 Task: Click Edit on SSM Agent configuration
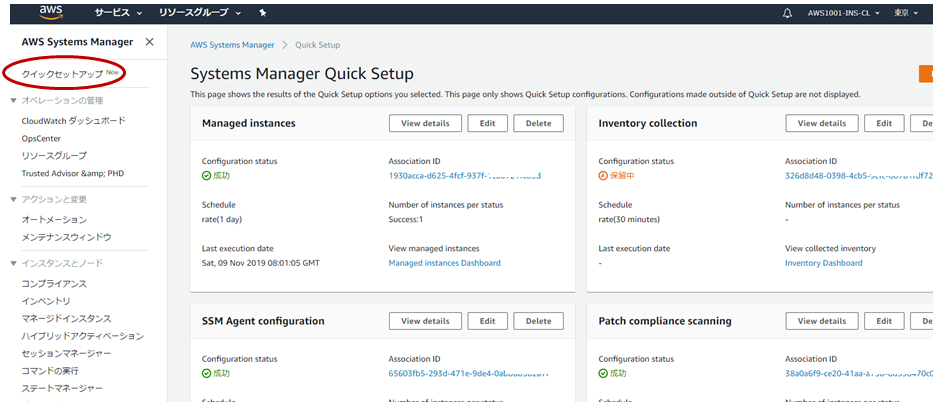point(487,321)
